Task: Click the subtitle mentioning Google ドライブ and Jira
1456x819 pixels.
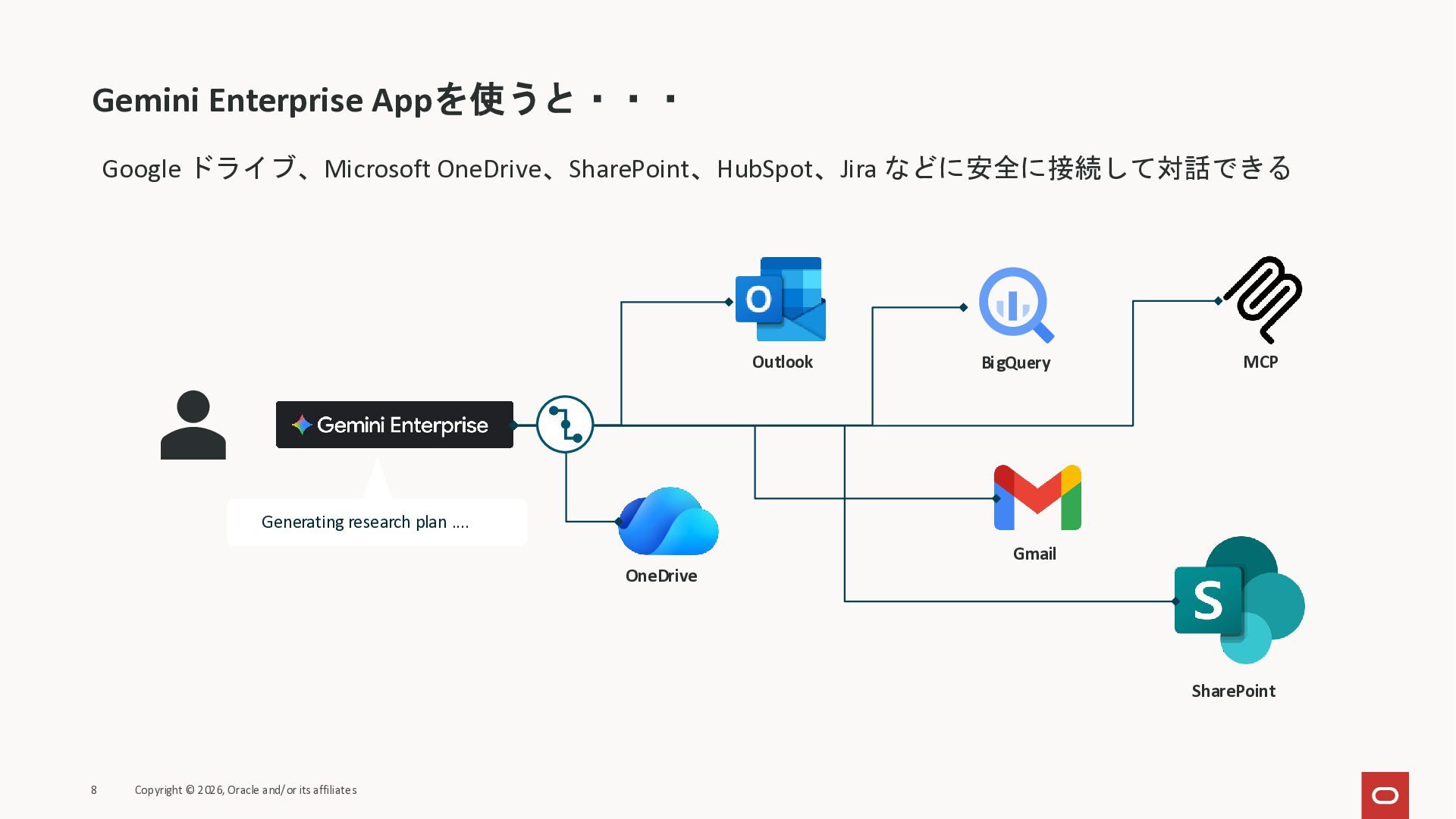Action: (696, 168)
